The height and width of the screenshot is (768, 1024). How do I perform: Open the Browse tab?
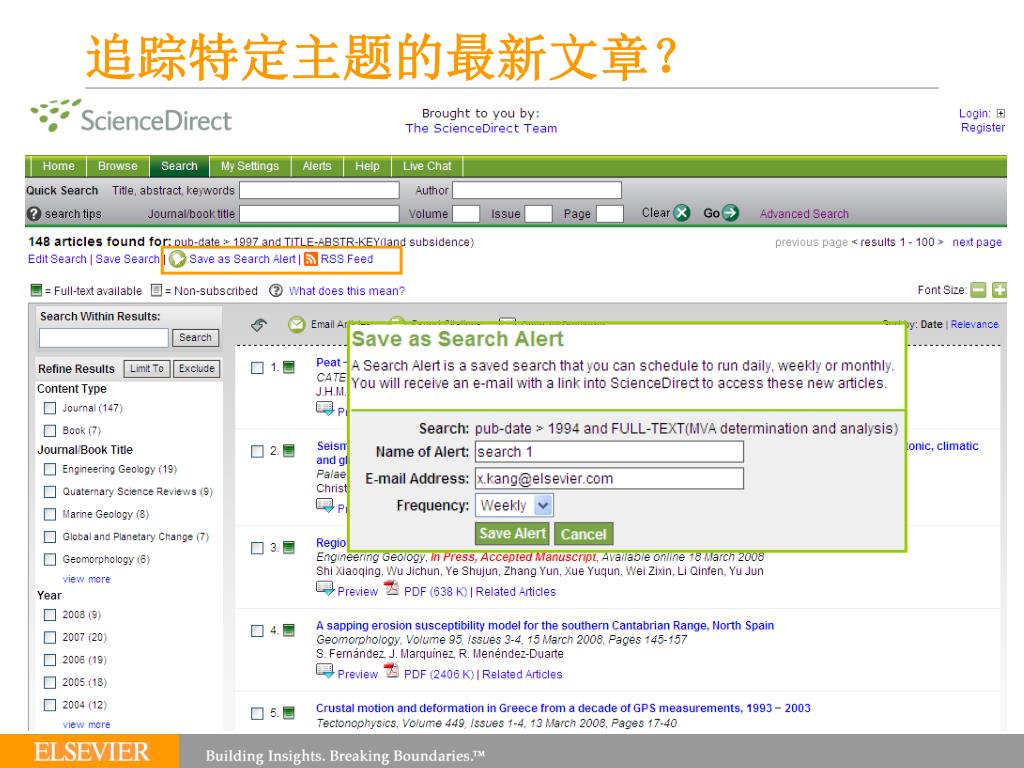point(118,166)
